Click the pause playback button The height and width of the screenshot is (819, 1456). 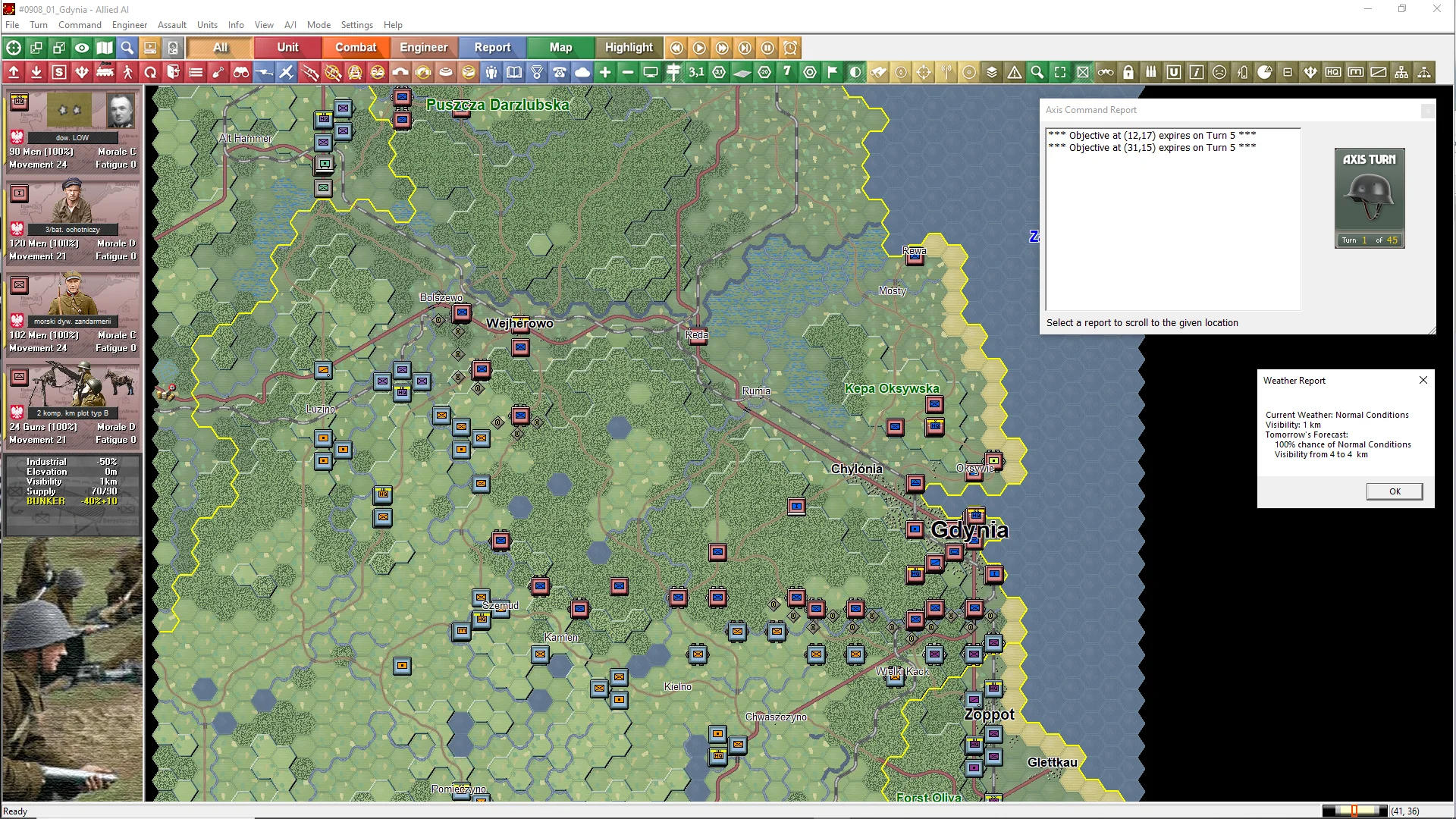767,48
